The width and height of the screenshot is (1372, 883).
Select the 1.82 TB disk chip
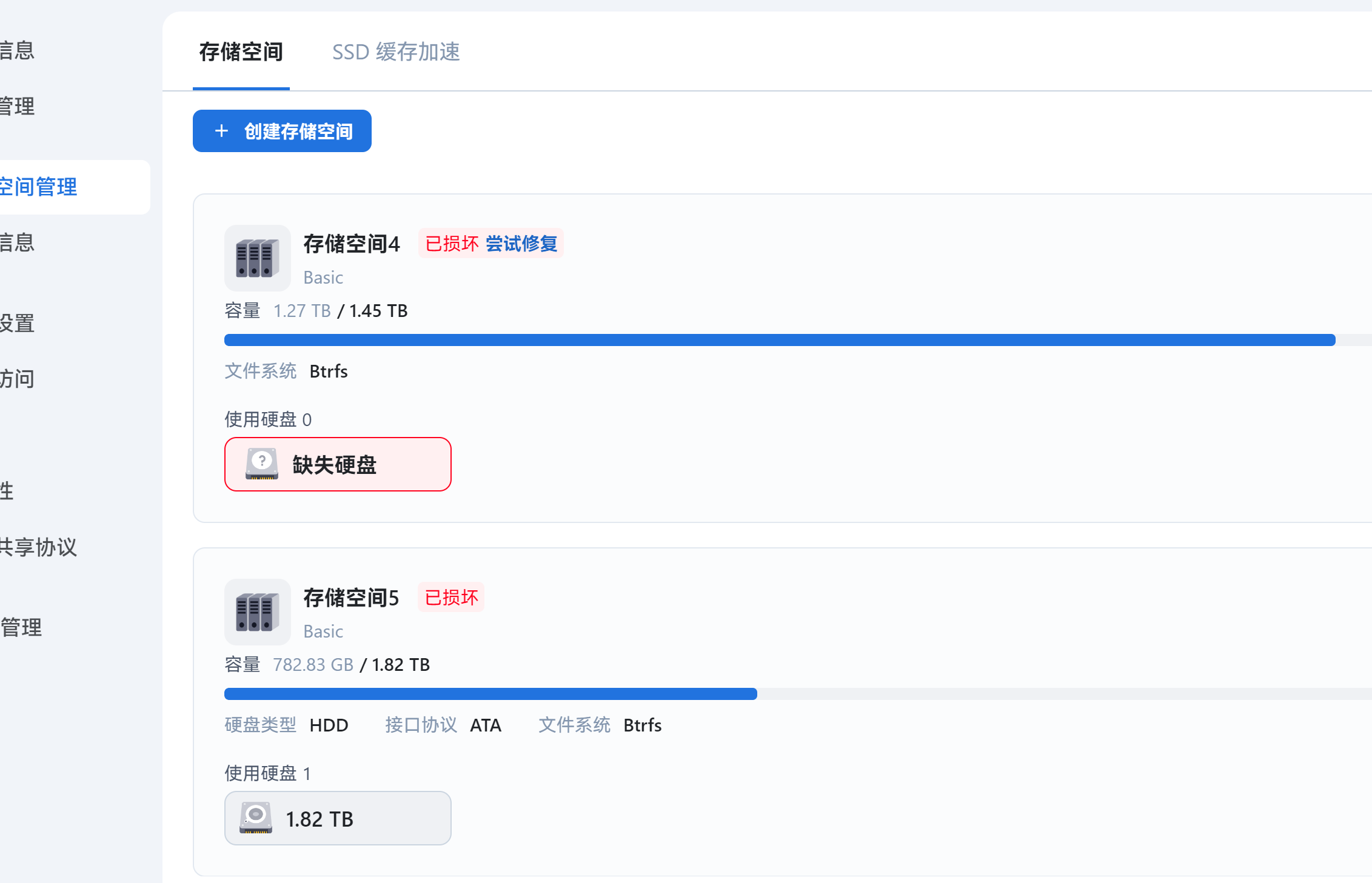(338, 818)
